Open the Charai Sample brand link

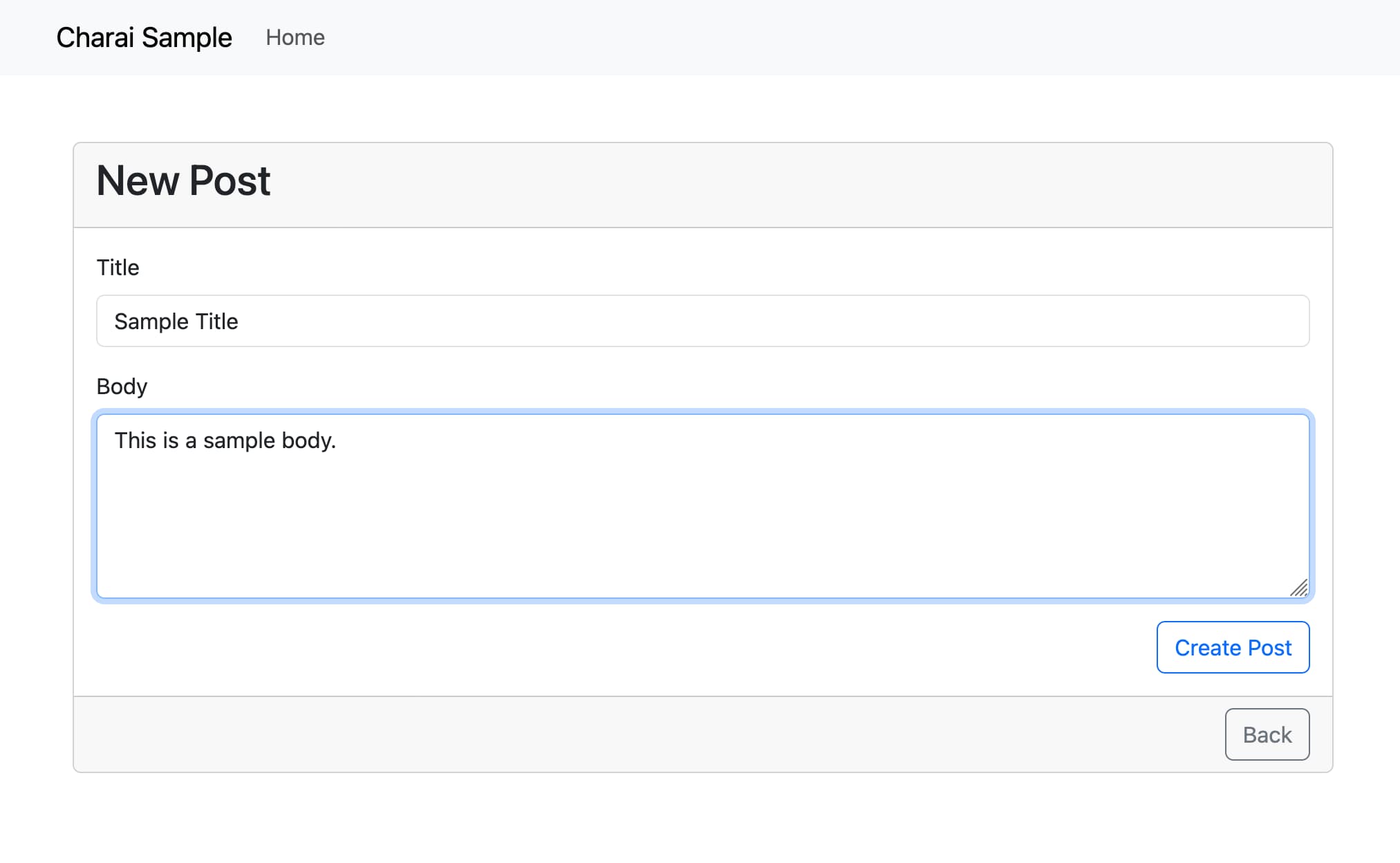[144, 37]
